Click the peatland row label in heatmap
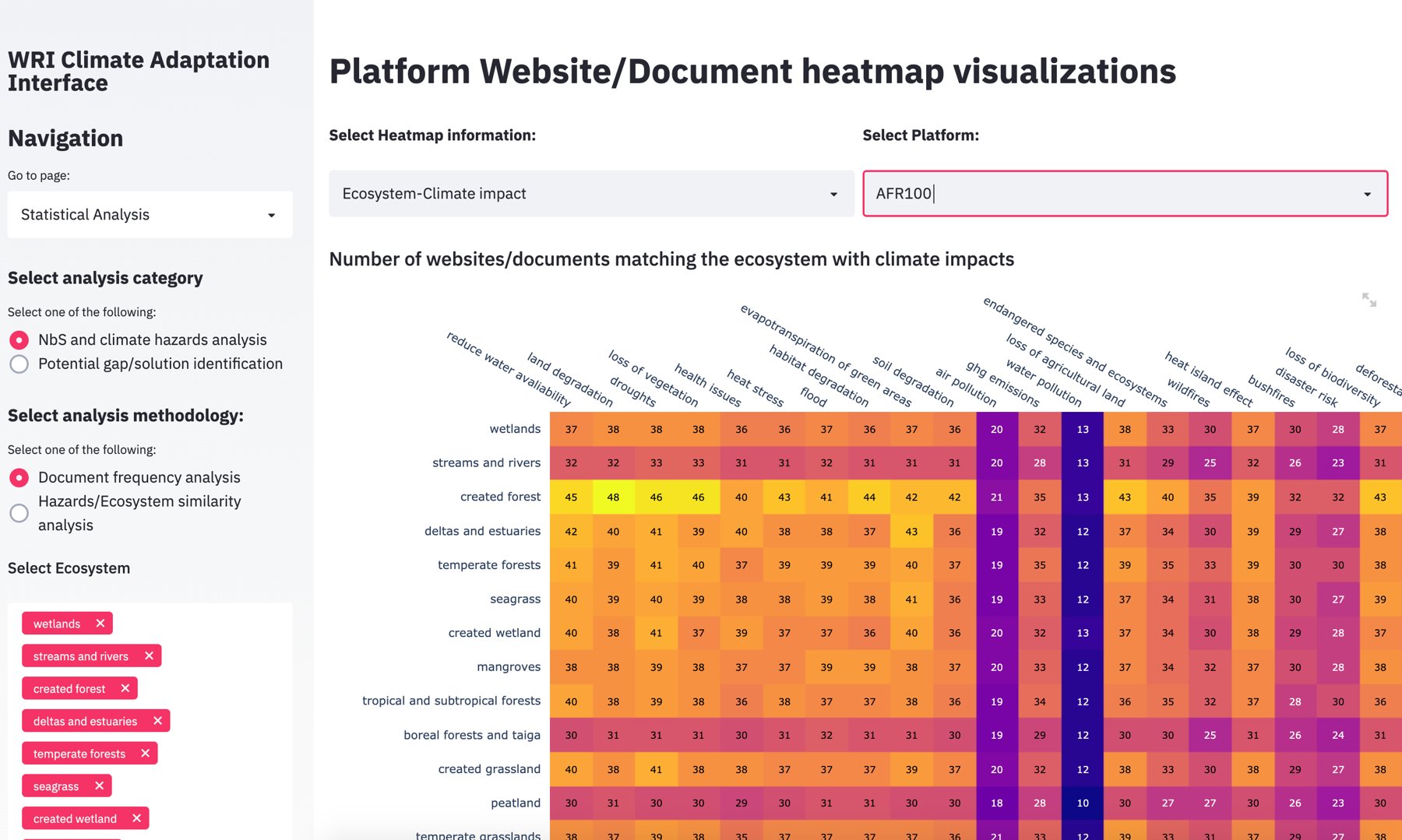Viewport: 1402px width, 840px height. tap(516, 803)
